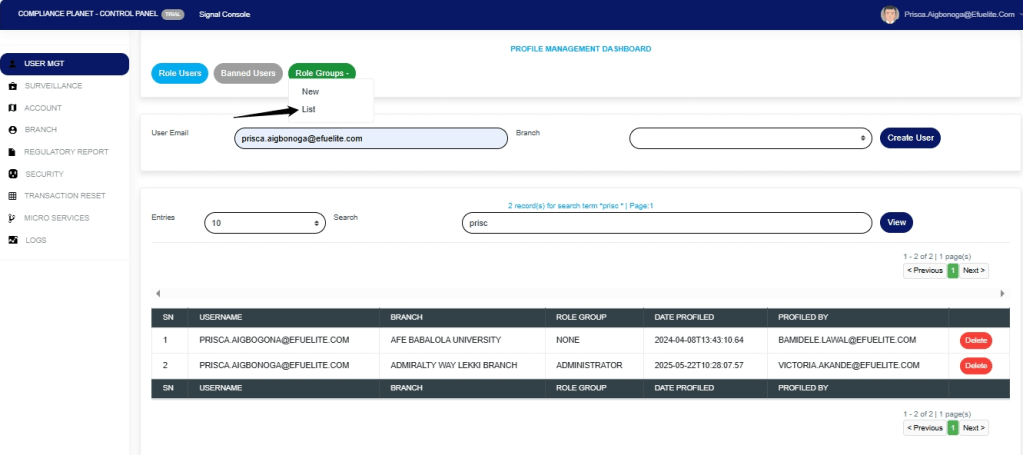Click the Create User button
The height and width of the screenshot is (455, 1023).
910,138
